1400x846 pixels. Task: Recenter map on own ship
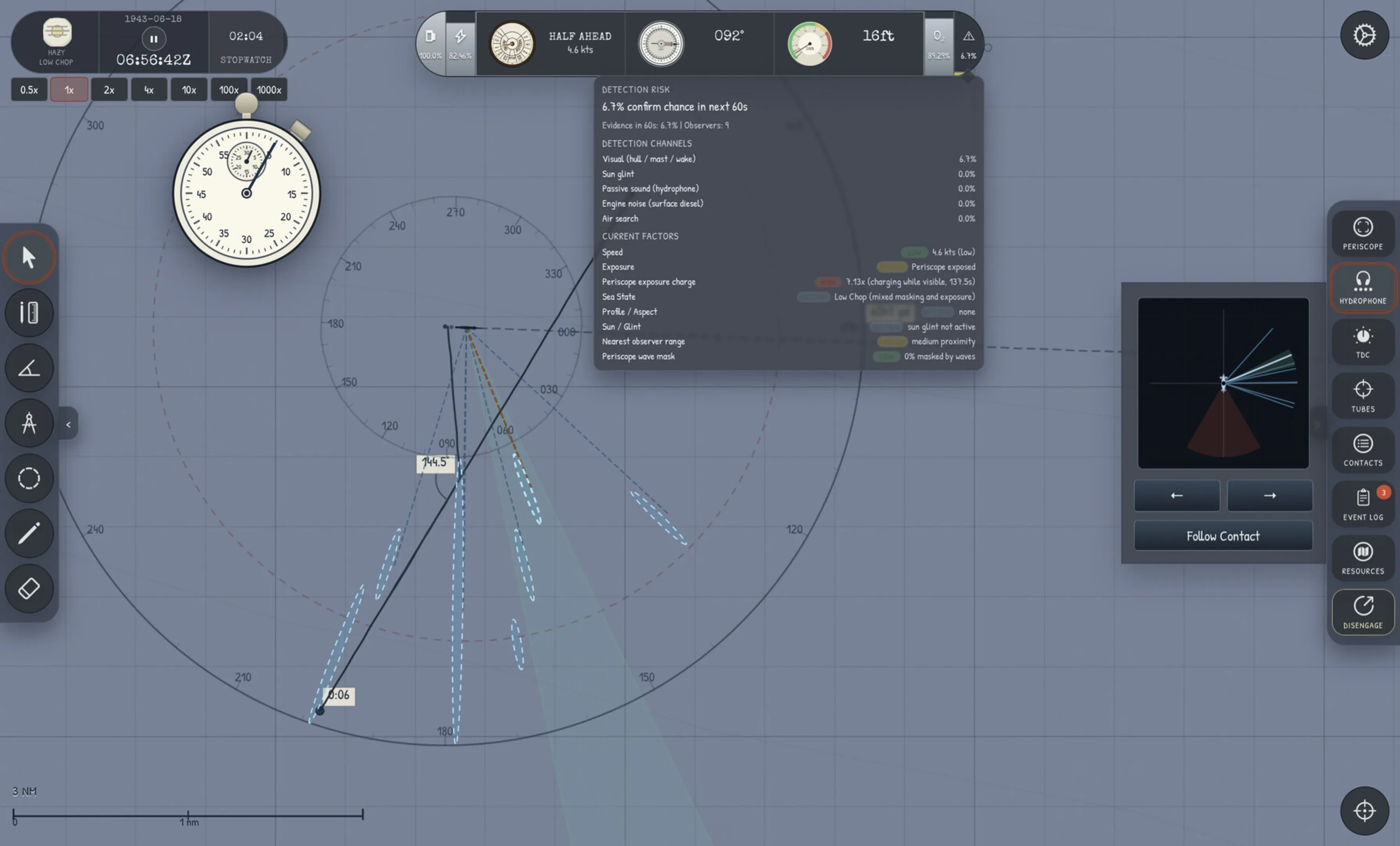point(1364,811)
